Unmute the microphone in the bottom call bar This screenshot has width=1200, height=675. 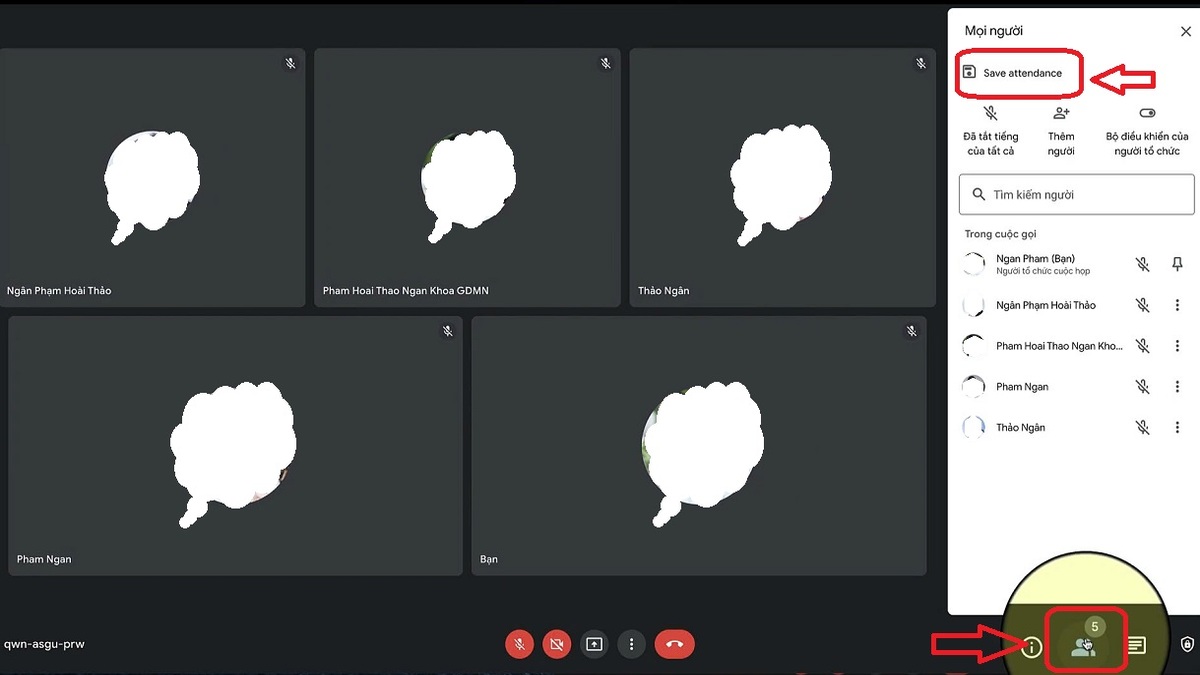519,644
